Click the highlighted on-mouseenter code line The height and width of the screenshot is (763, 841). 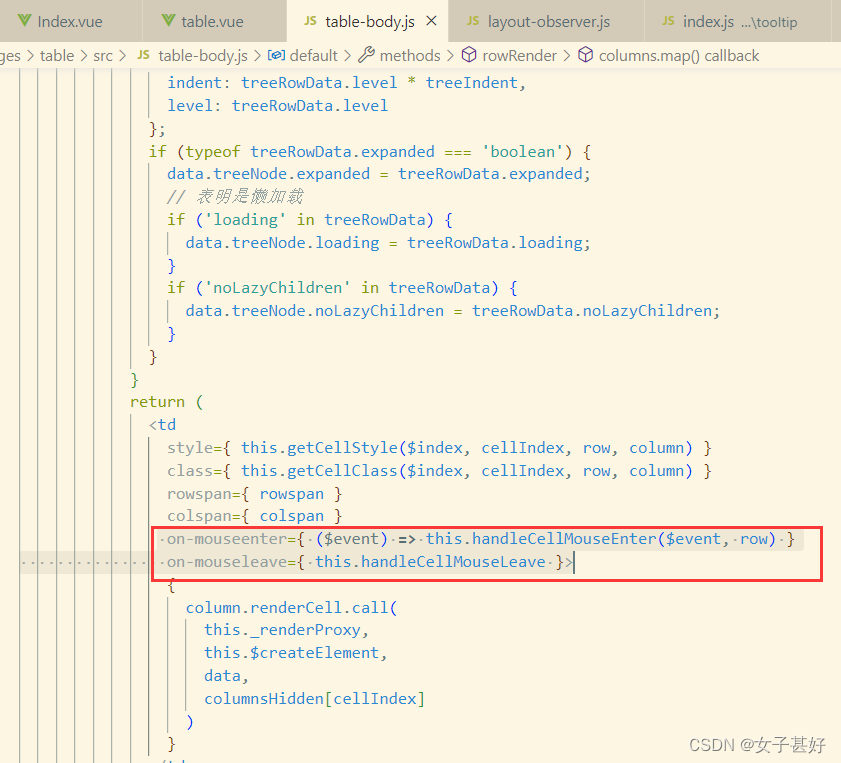pos(400,538)
